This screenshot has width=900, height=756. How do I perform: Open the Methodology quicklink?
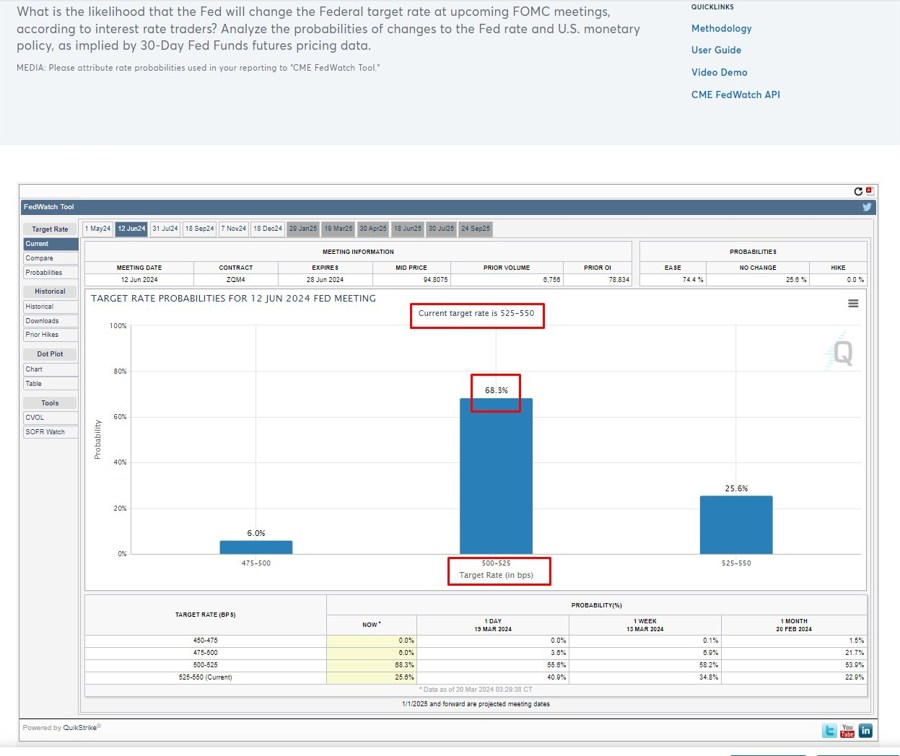721,28
